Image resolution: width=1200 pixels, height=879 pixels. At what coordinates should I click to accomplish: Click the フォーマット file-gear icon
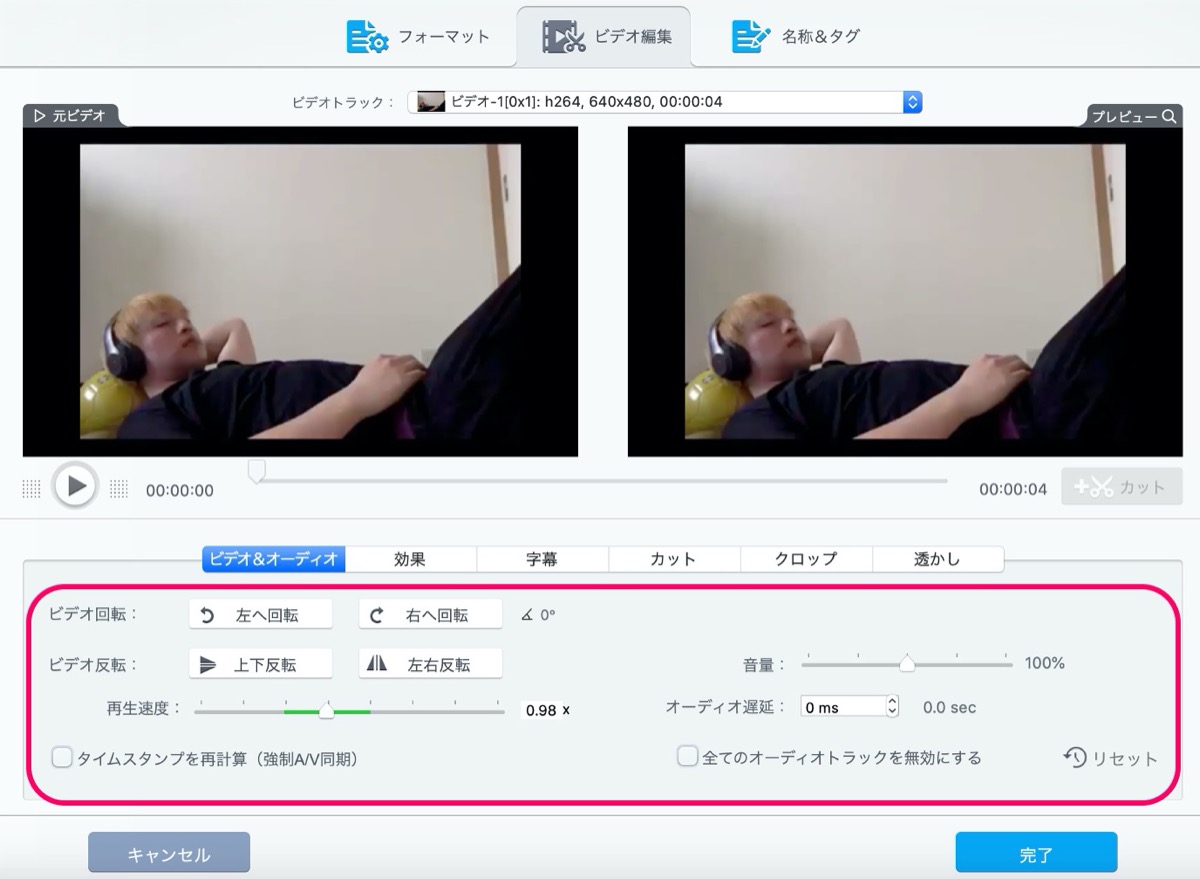pos(367,37)
